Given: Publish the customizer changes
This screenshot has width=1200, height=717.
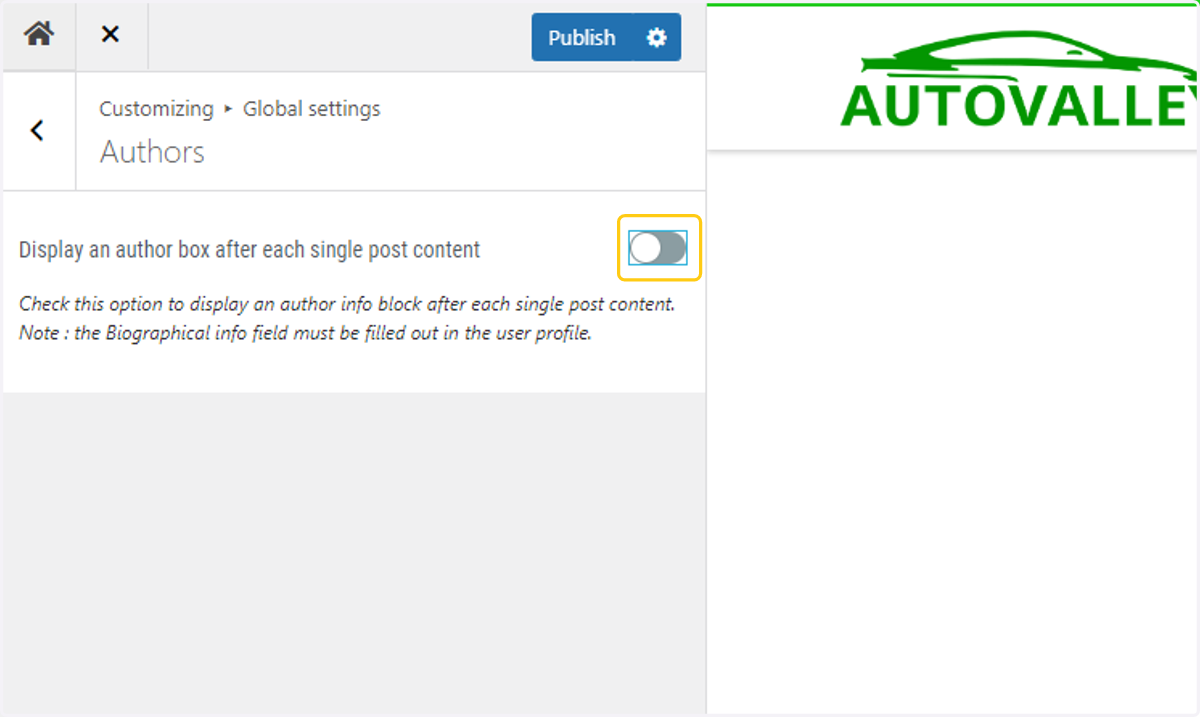Looking at the screenshot, I should [x=582, y=37].
